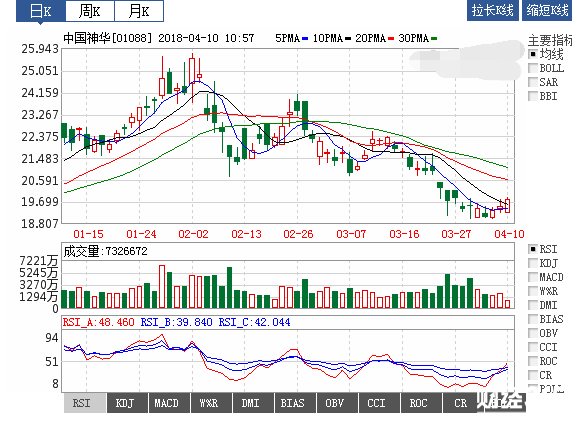Select the CCI option in side list
572x428 pixels.
pyautogui.click(x=533, y=347)
